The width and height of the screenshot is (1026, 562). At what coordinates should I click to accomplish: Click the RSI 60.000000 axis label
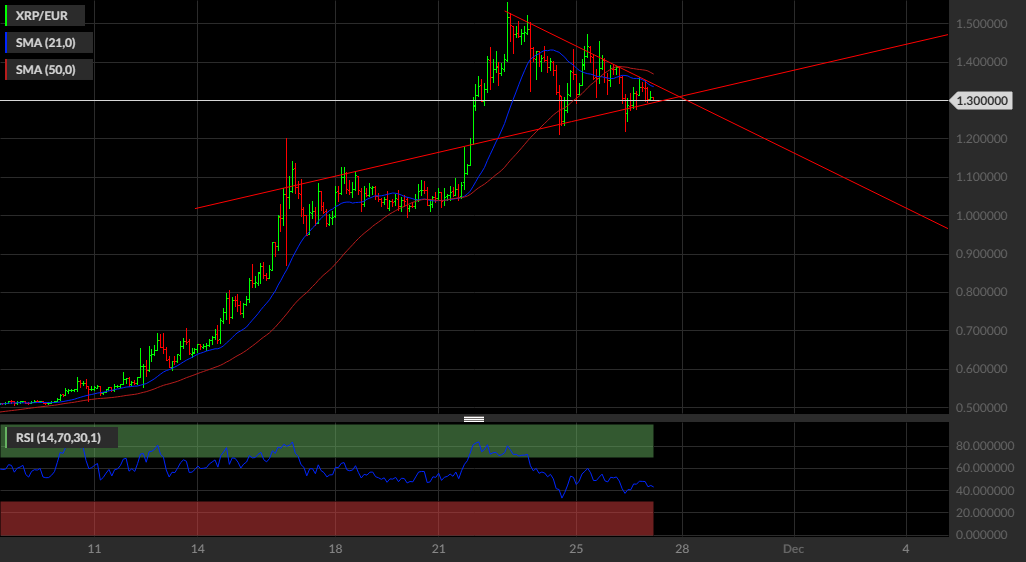pyautogui.click(x=985, y=468)
